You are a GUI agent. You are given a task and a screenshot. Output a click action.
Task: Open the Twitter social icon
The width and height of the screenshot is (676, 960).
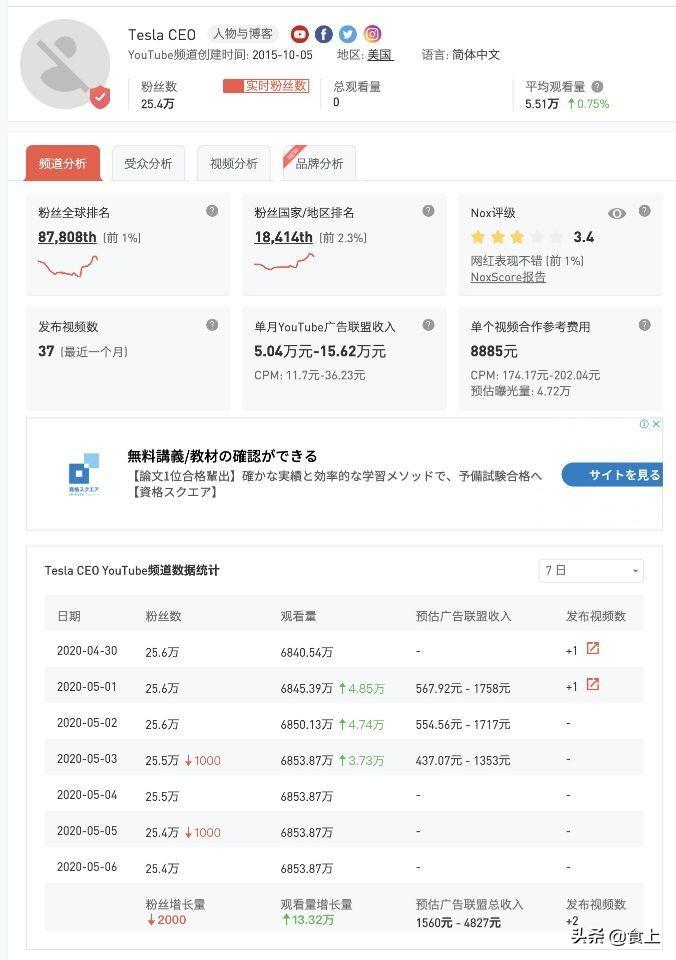click(x=348, y=34)
